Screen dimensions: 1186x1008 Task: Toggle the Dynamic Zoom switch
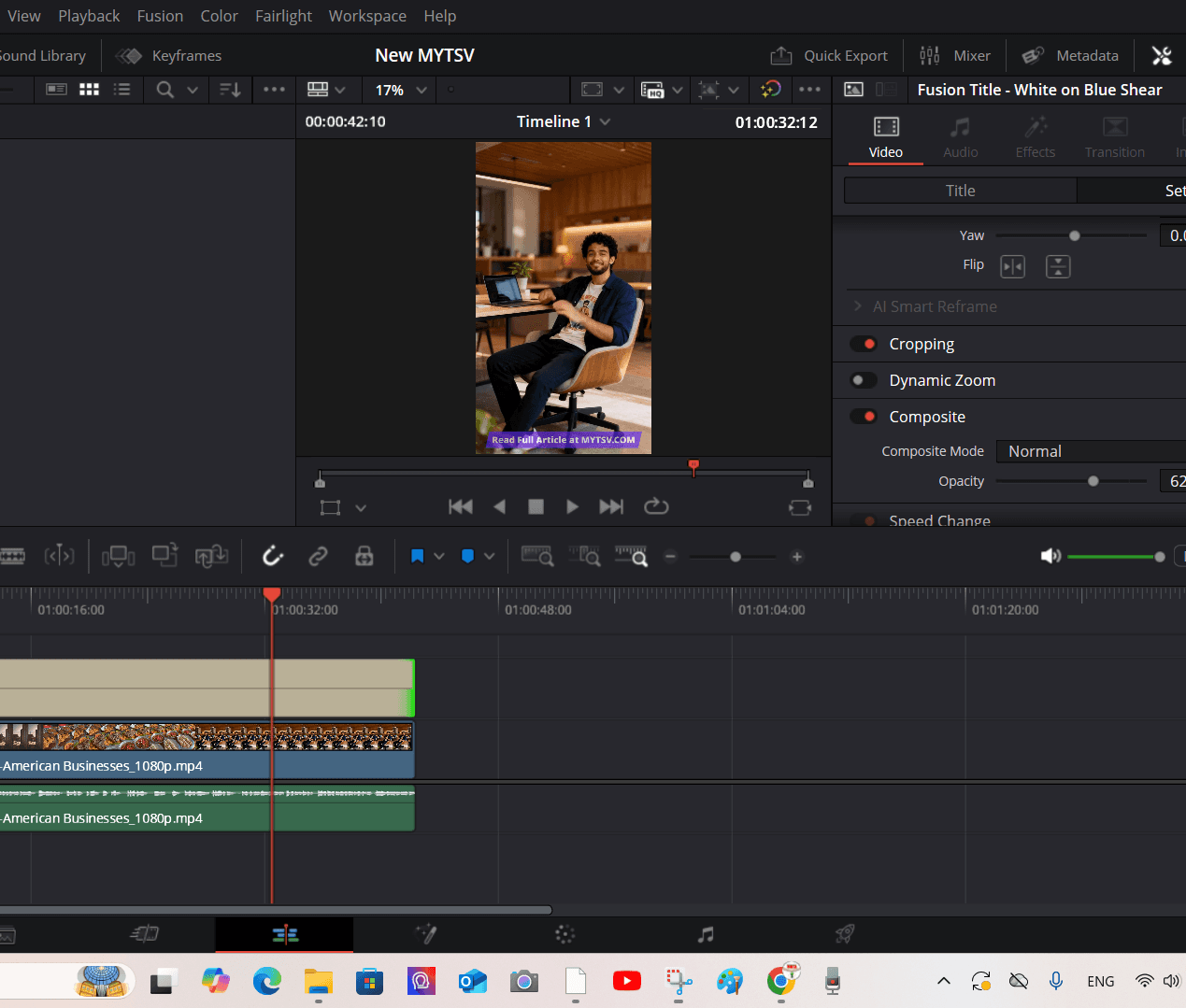[x=864, y=380]
